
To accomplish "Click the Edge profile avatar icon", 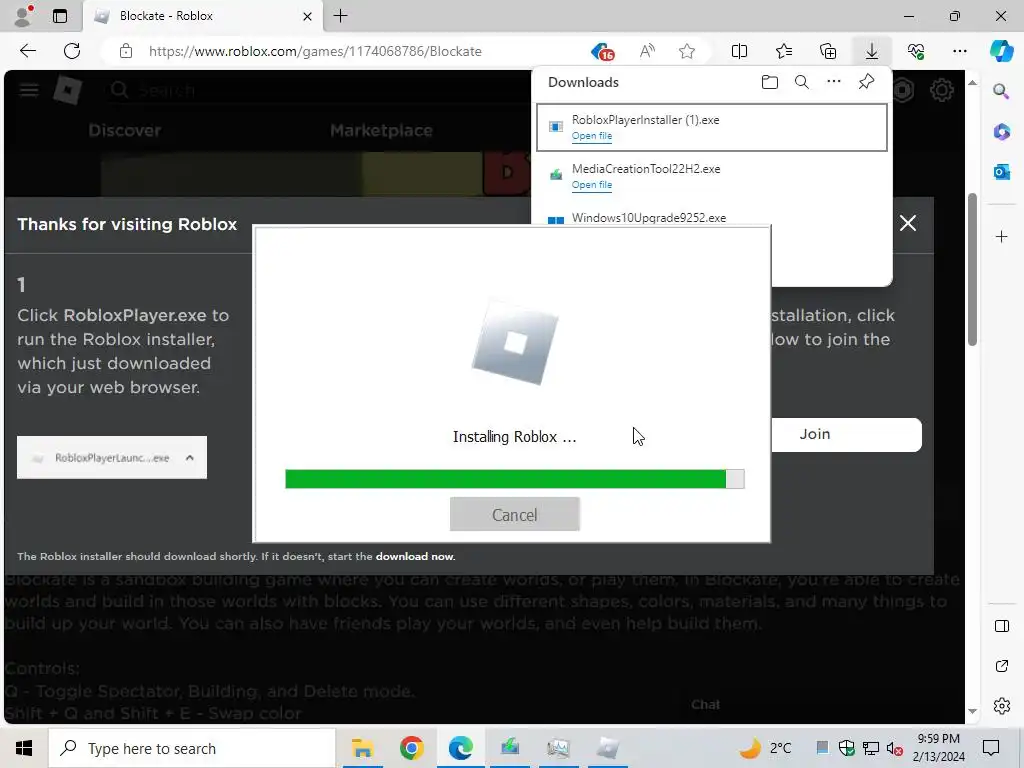I will [23, 16].
